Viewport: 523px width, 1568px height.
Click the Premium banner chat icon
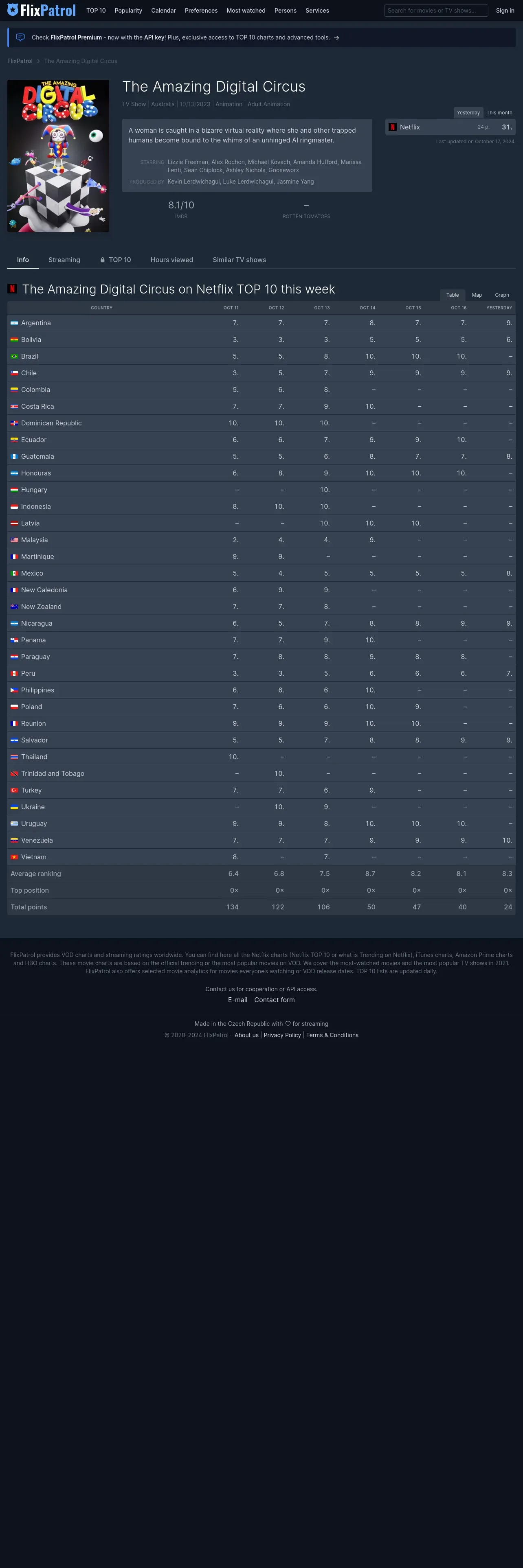click(20, 37)
